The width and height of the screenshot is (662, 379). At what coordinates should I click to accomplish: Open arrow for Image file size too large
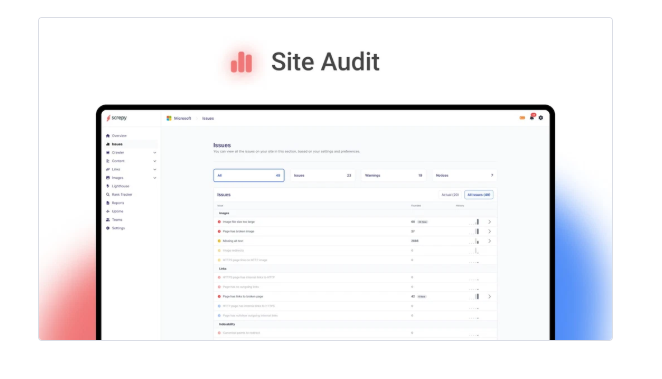click(x=490, y=222)
